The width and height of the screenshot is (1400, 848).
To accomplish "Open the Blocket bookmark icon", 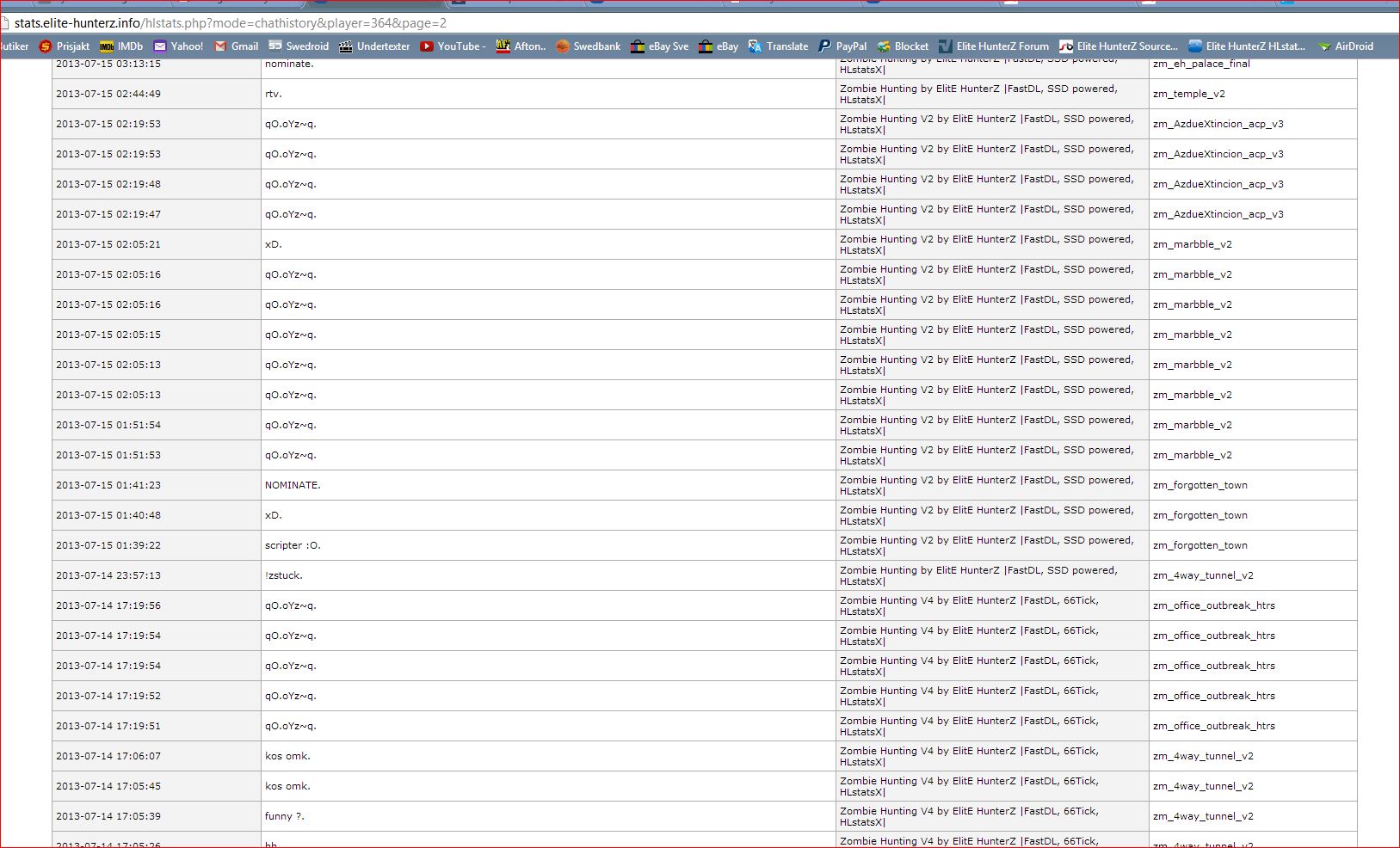I will pyautogui.click(x=884, y=46).
